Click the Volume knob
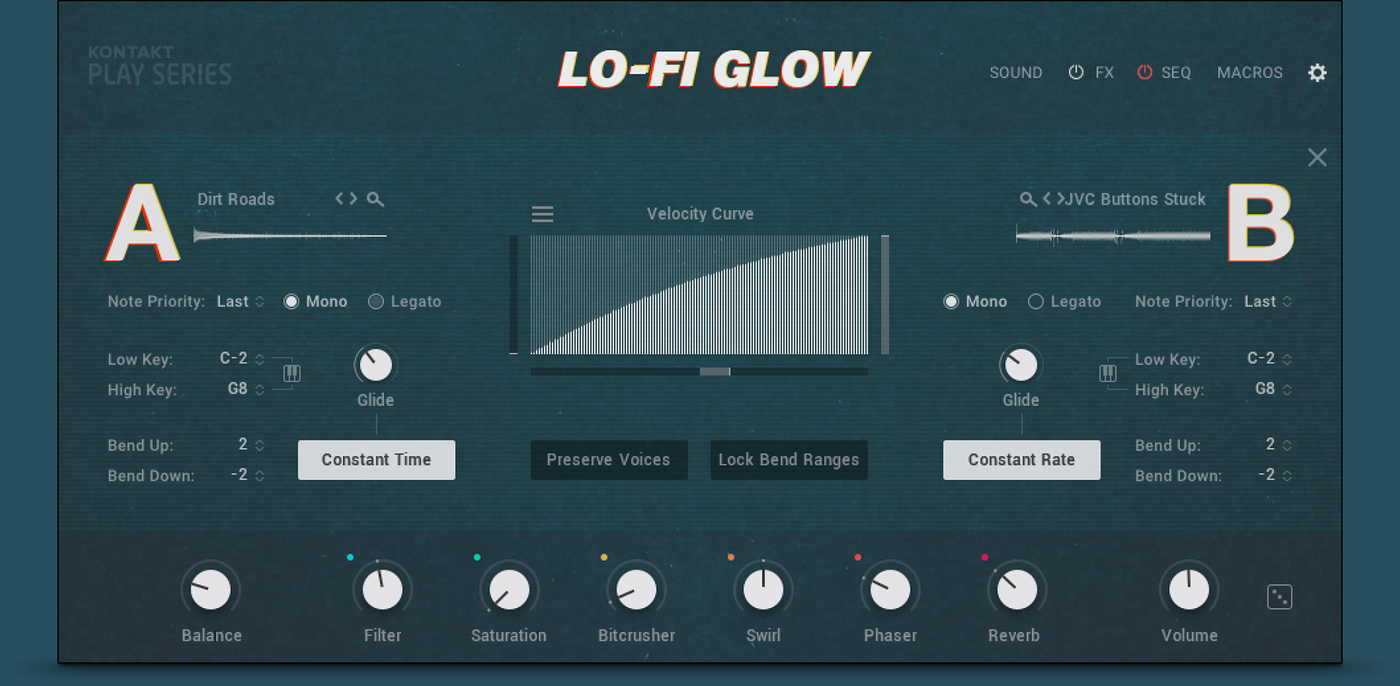The height and width of the screenshot is (686, 1400). click(1189, 590)
